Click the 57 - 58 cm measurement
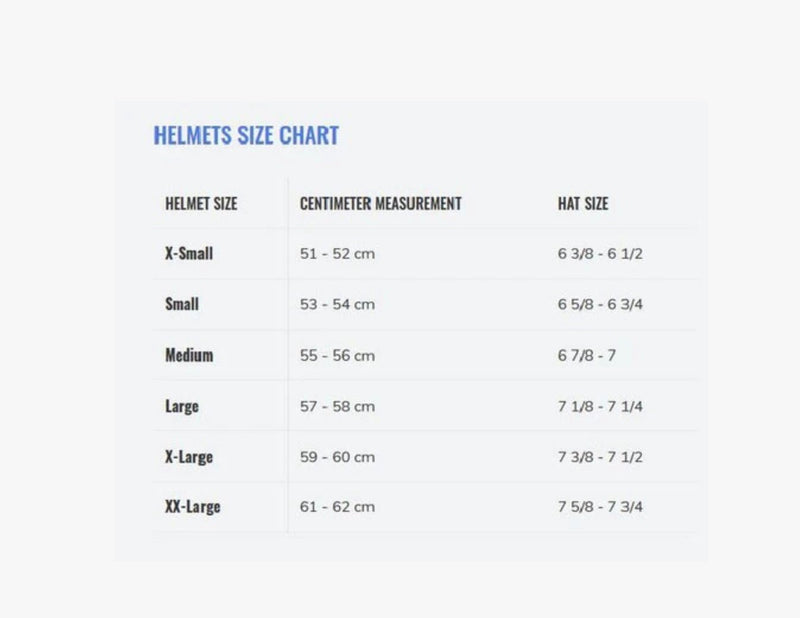Image resolution: width=800 pixels, height=618 pixels. pyautogui.click(x=337, y=407)
